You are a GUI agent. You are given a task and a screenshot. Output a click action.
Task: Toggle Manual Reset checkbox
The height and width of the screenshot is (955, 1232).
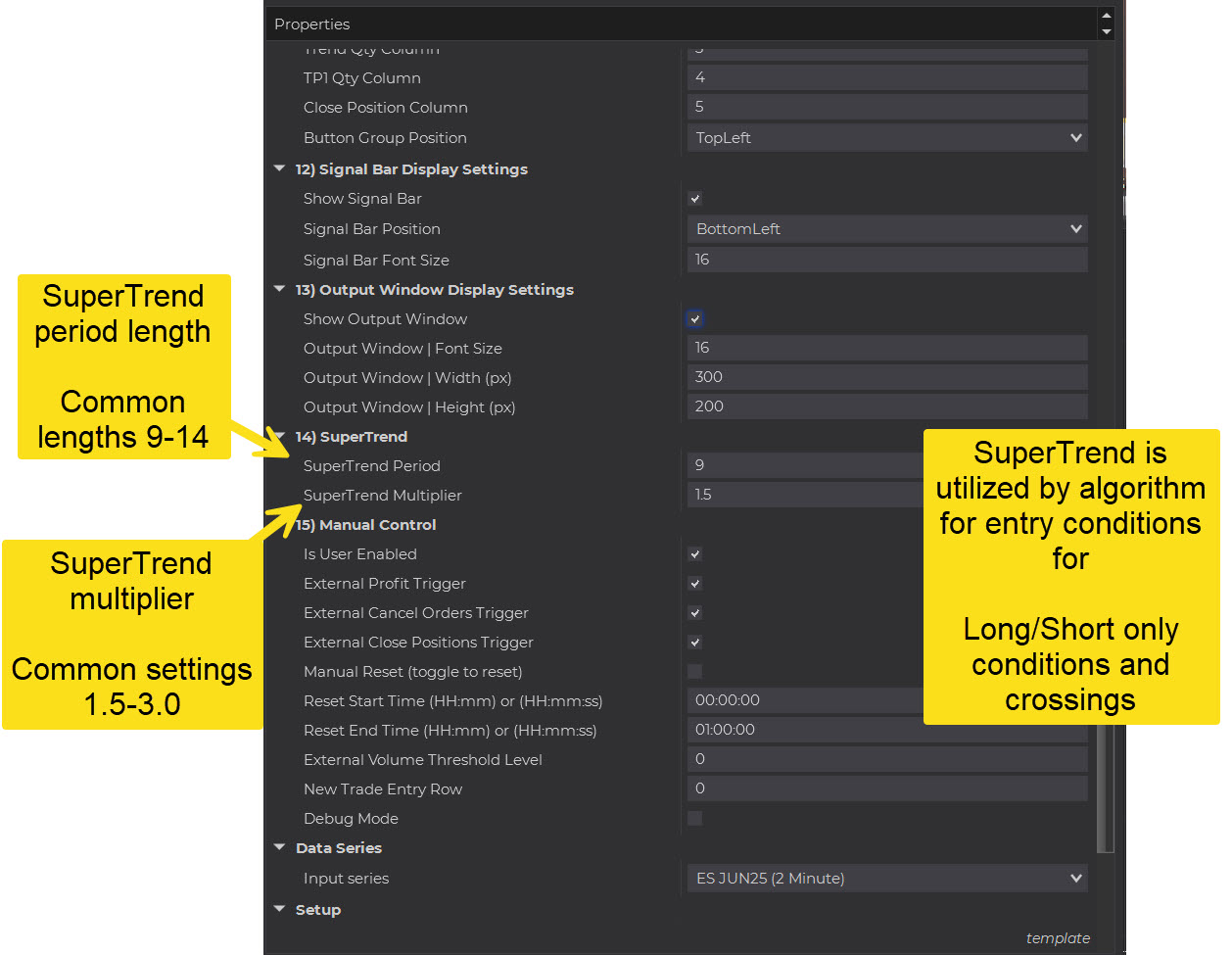695,672
